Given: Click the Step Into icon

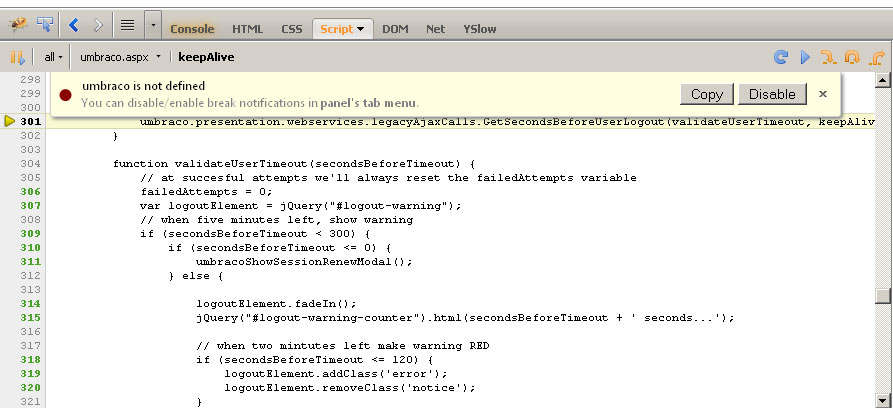Looking at the screenshot, I should 829,57.
